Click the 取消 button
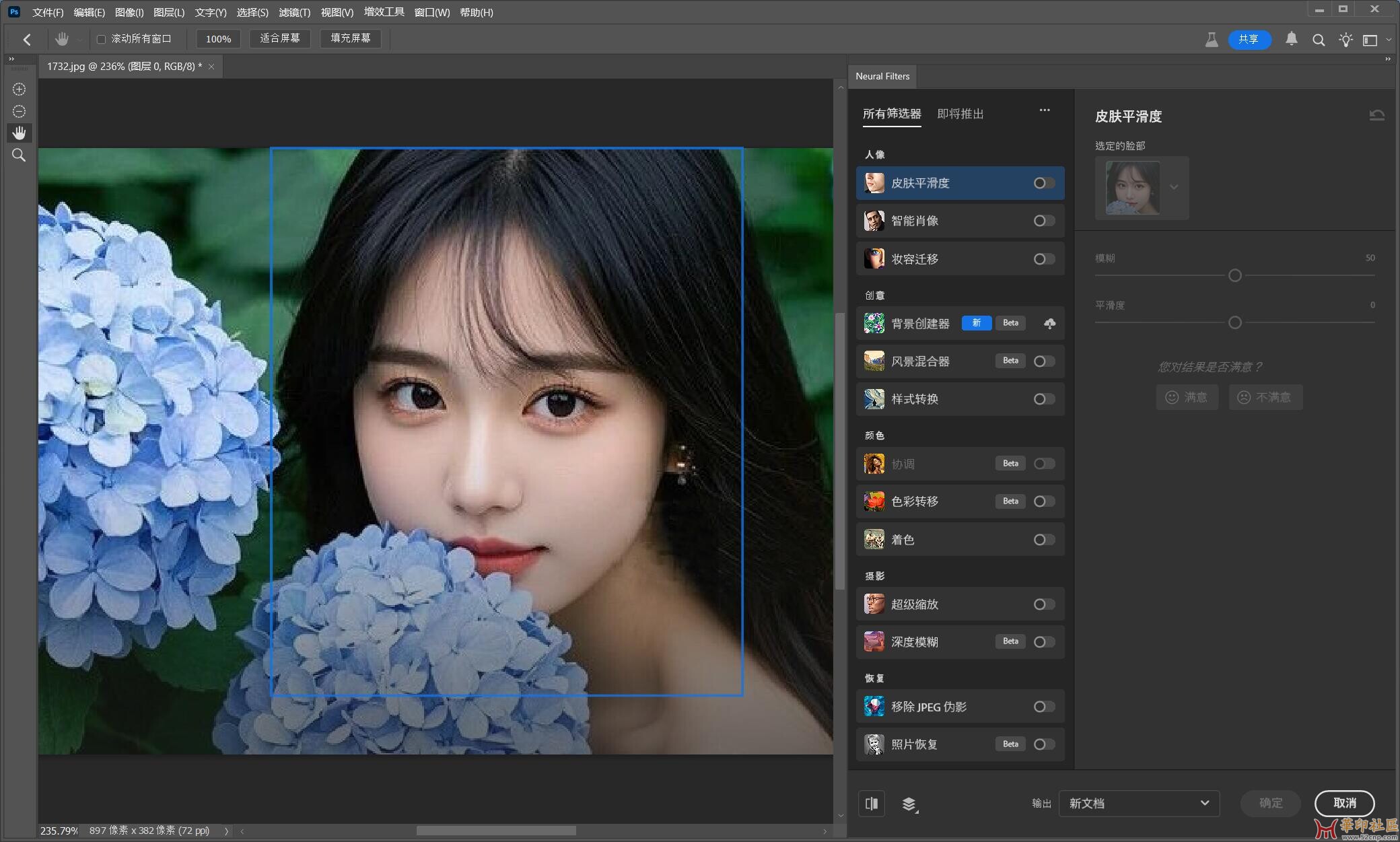 (x=1344, y=803)
